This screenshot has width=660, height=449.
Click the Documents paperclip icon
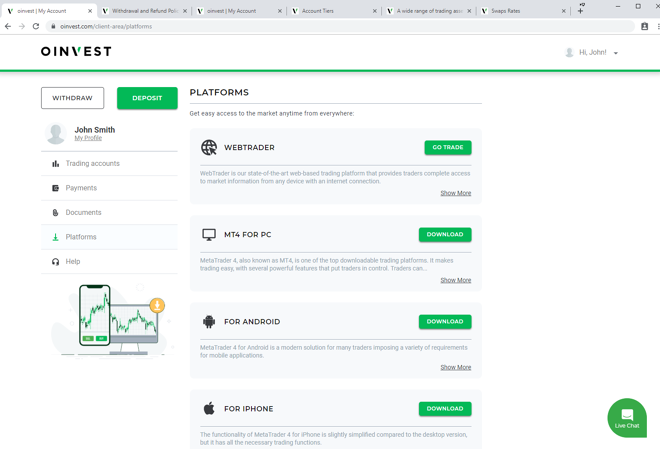[x=56, y=213]
